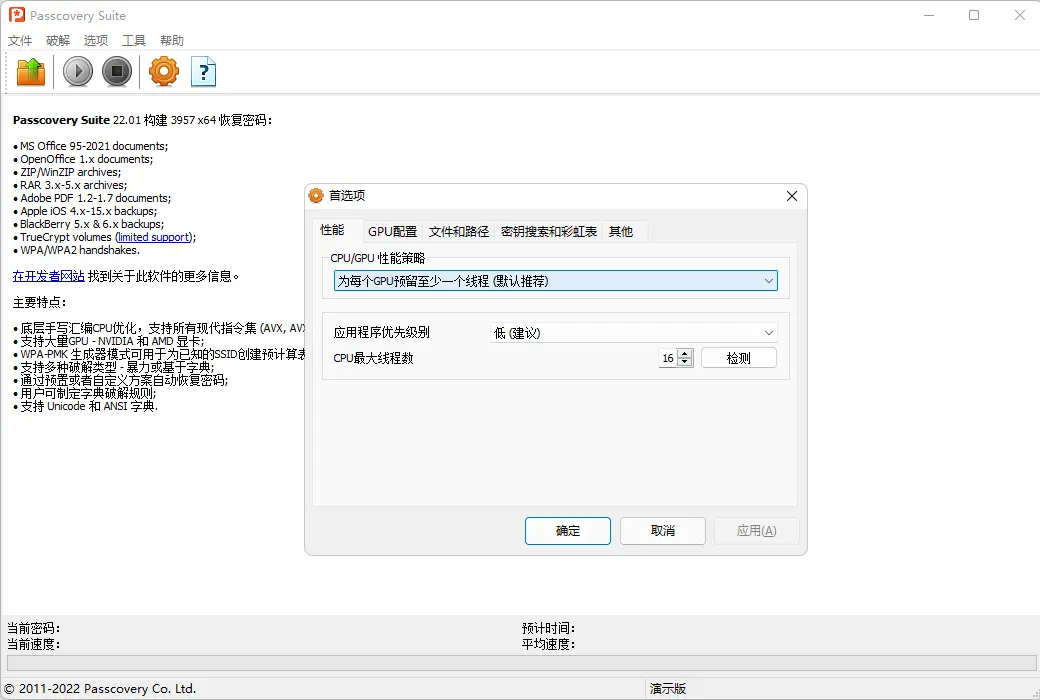Maximize the Passcovery Suite window
The height and width of the screenshot is (700, 1040).
974,15
